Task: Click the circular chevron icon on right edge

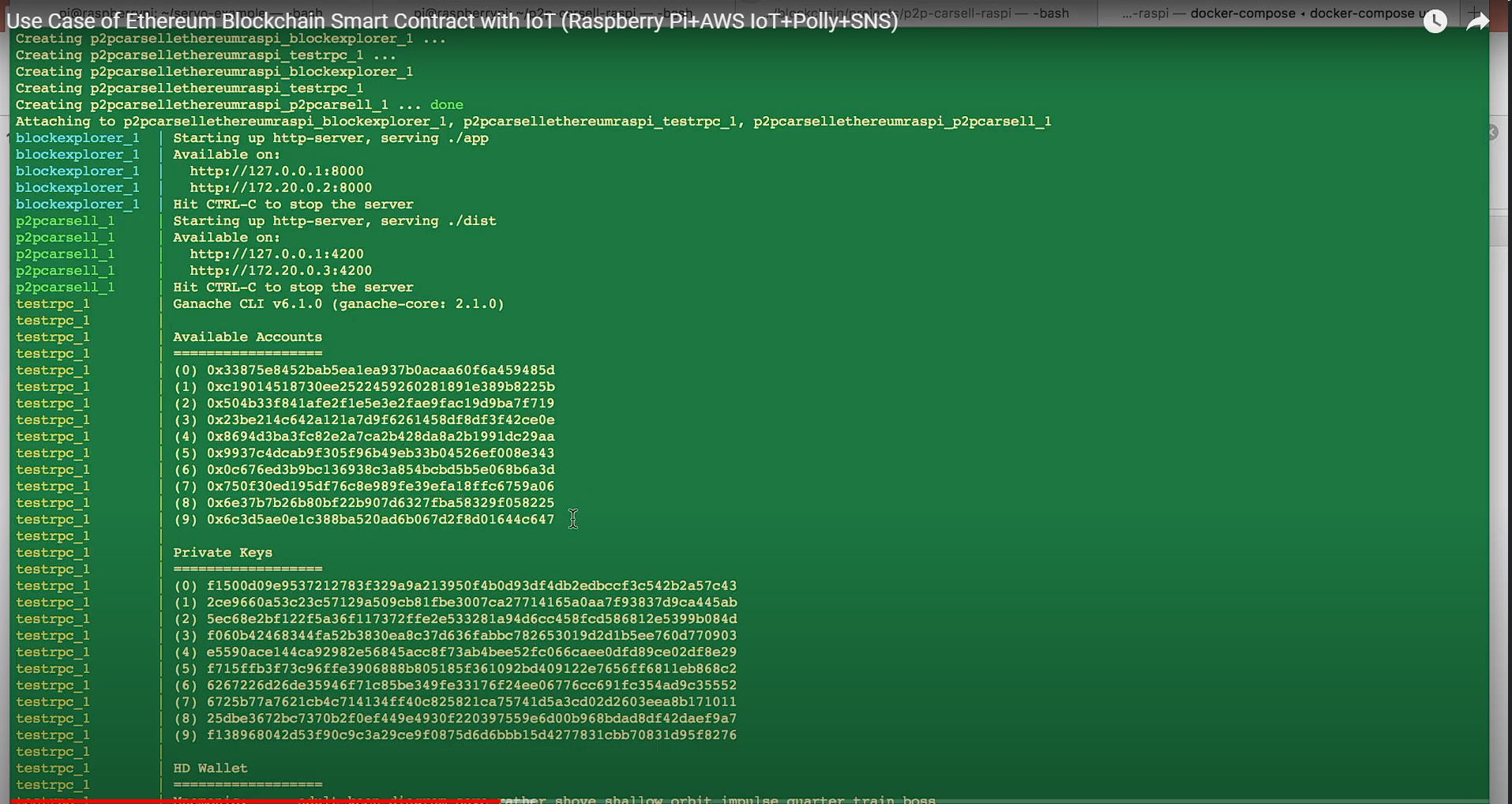Action: tap(1493, 132)
